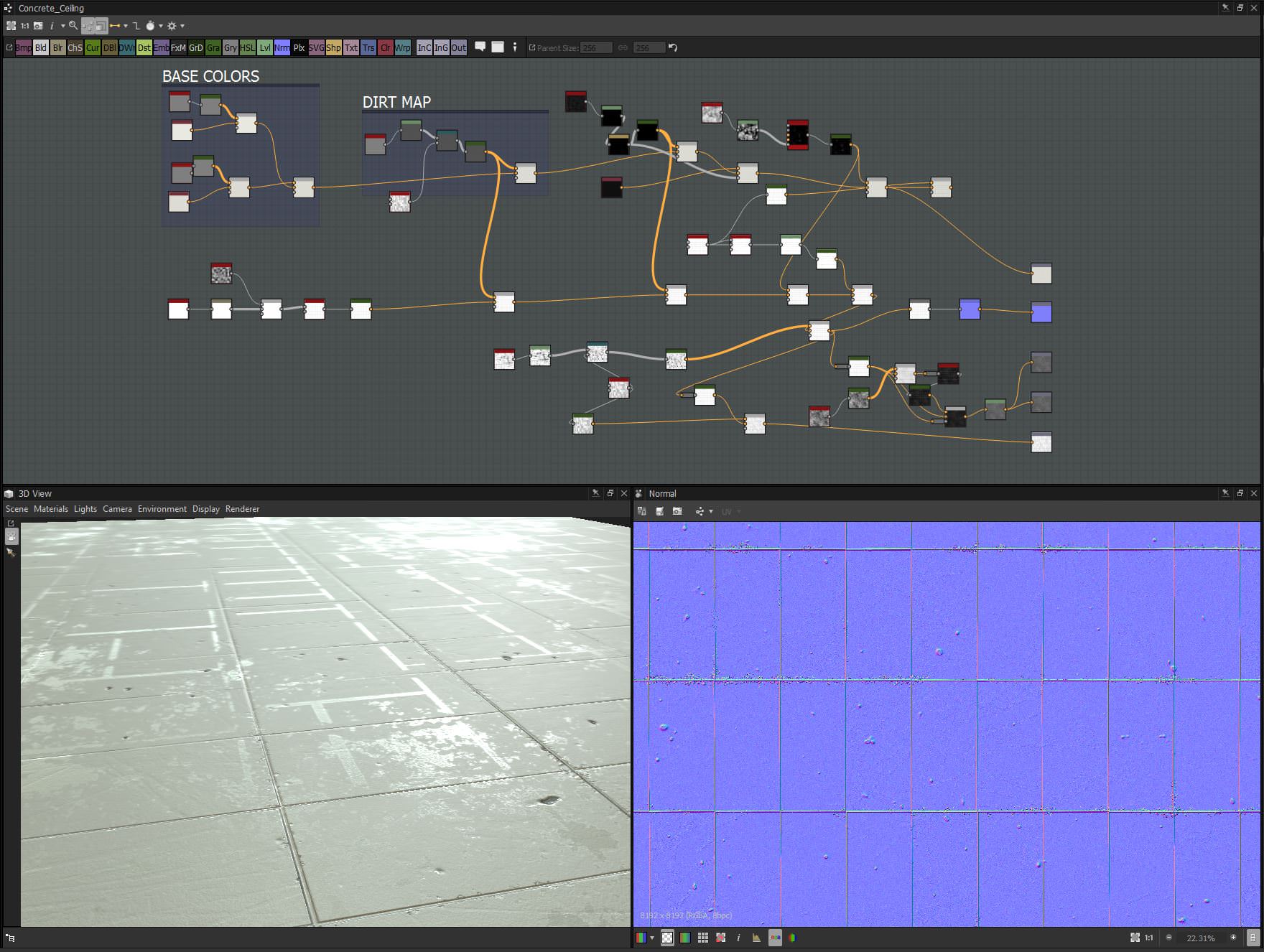
Task: Add a Blur (Blr) node
Action: (58, 48)
